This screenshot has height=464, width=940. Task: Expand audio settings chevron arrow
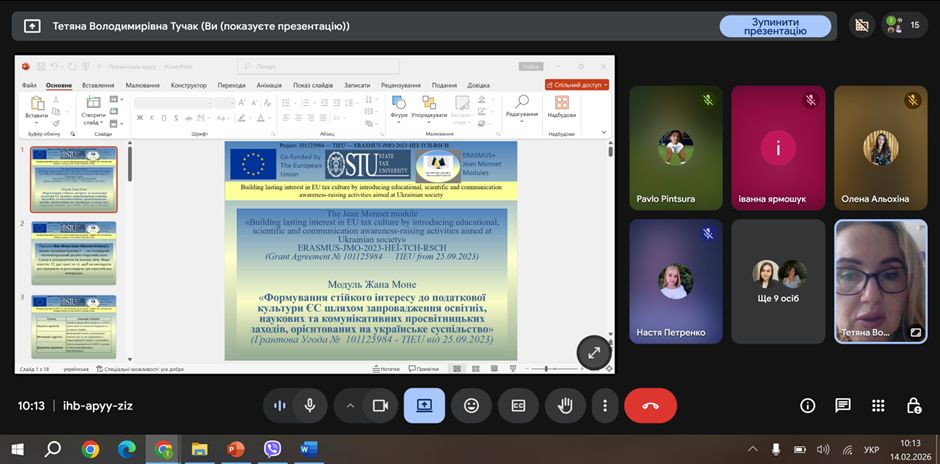pyautogui.click(x=350, y=405)
